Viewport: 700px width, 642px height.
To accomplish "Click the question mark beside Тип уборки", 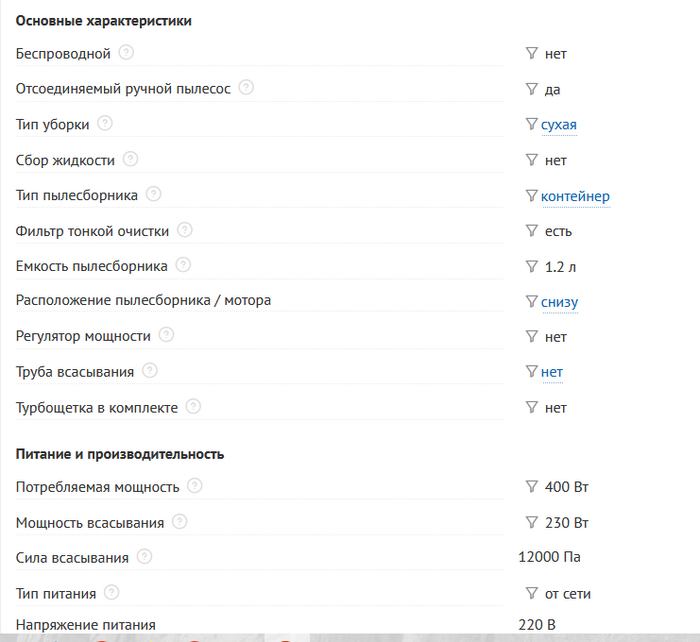I will 105,124.
